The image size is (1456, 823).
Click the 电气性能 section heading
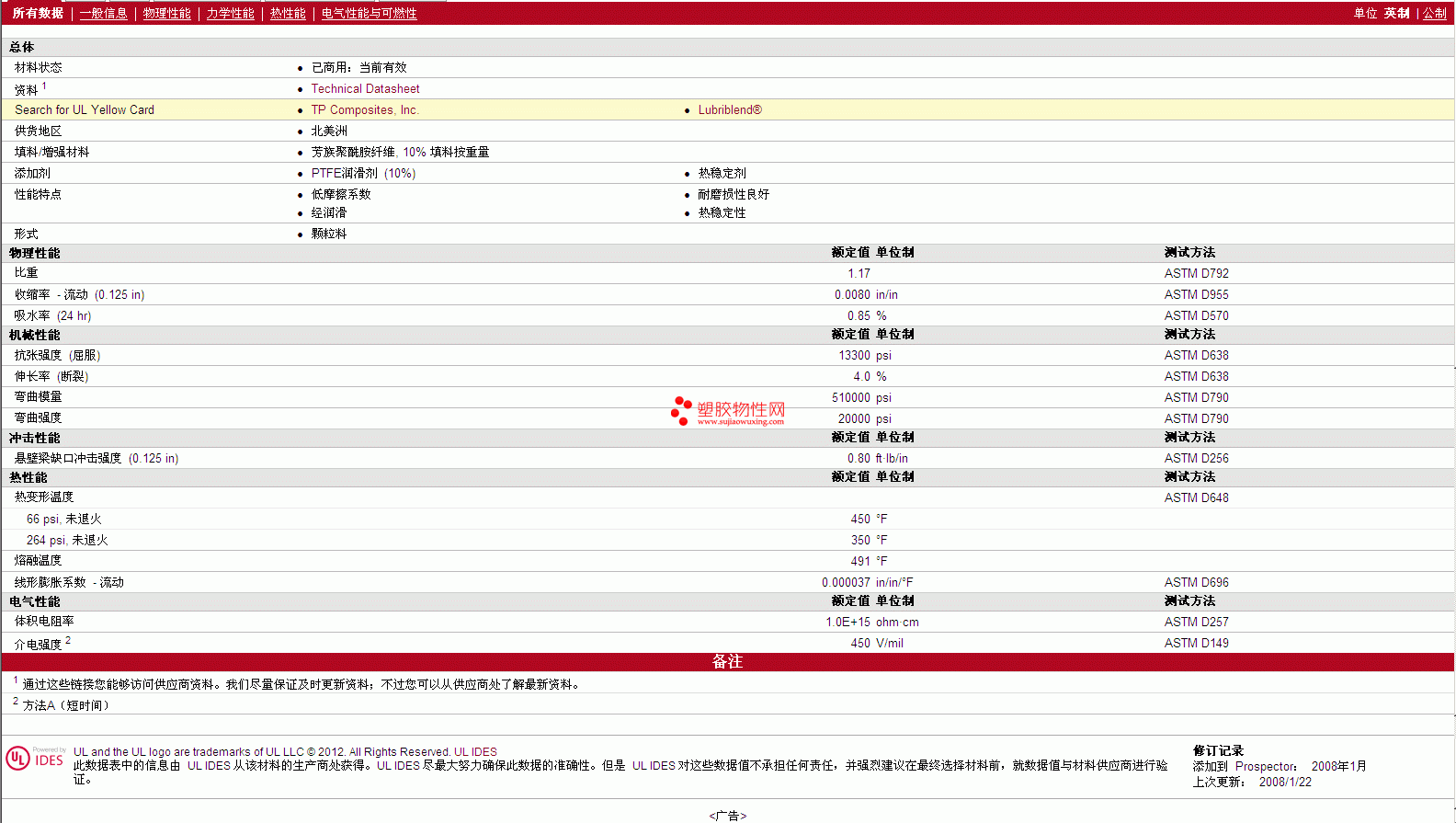35,602
